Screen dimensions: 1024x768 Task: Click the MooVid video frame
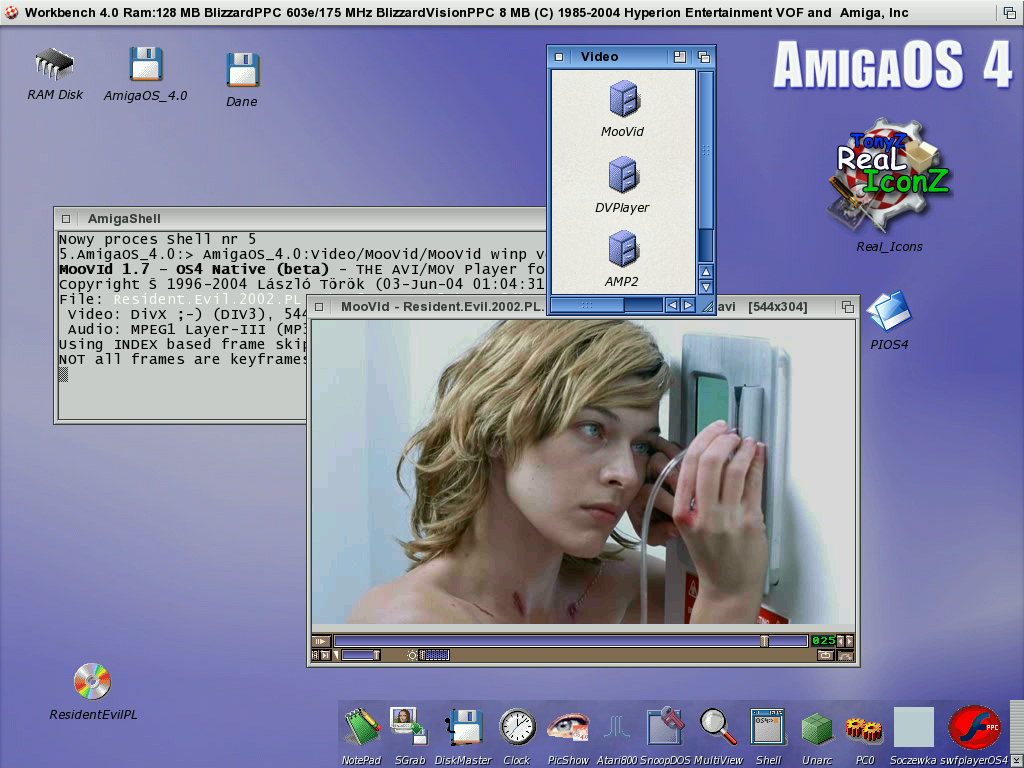click(583, 472)
